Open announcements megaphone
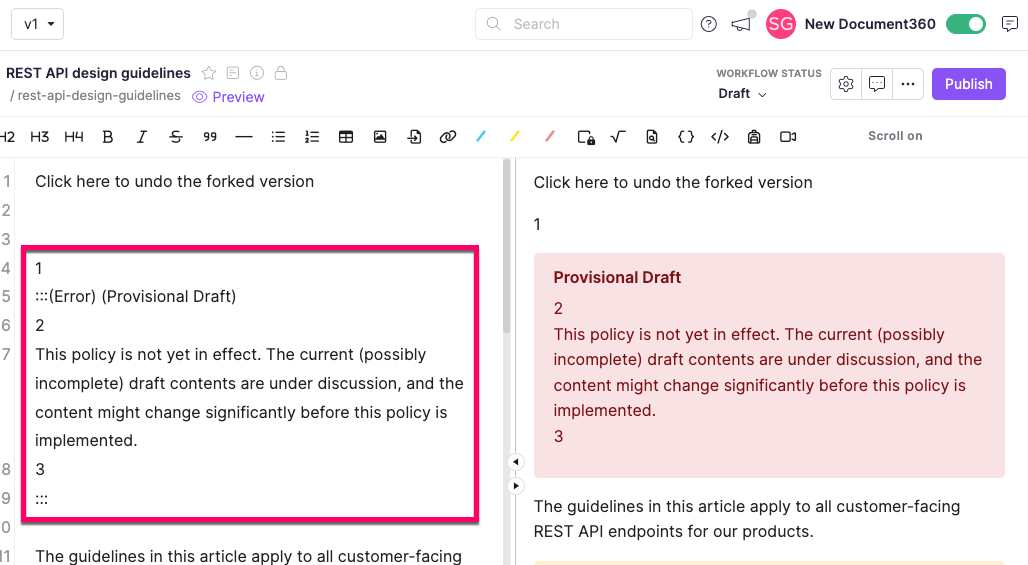This screenshot has width=1028, height=565. click(x=741, y=24)
